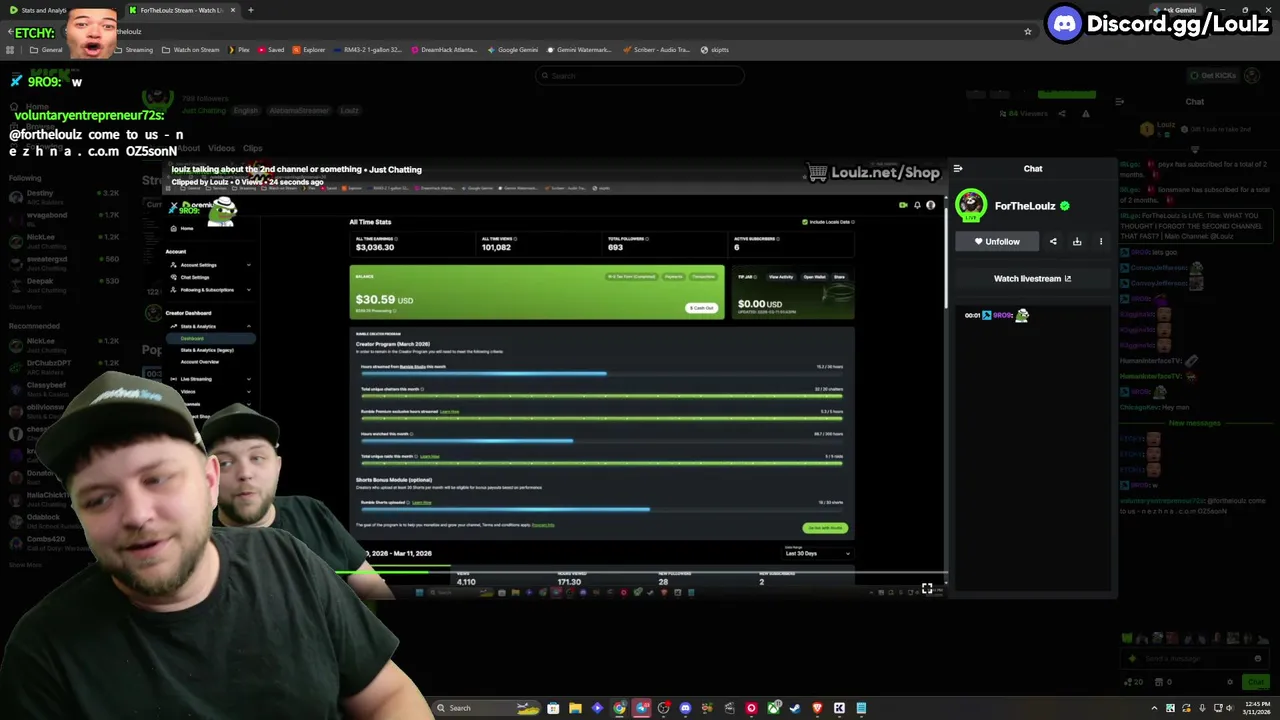
Task: Click the Kick search field
Action: tap(640, 75)
